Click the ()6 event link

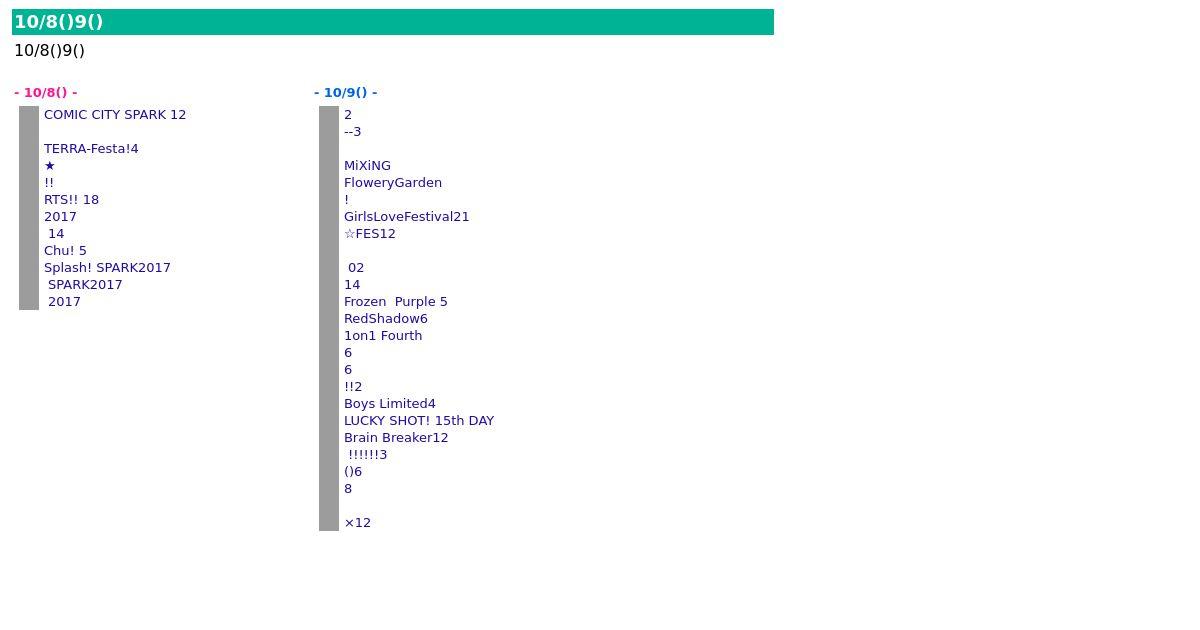click(353, 472)
